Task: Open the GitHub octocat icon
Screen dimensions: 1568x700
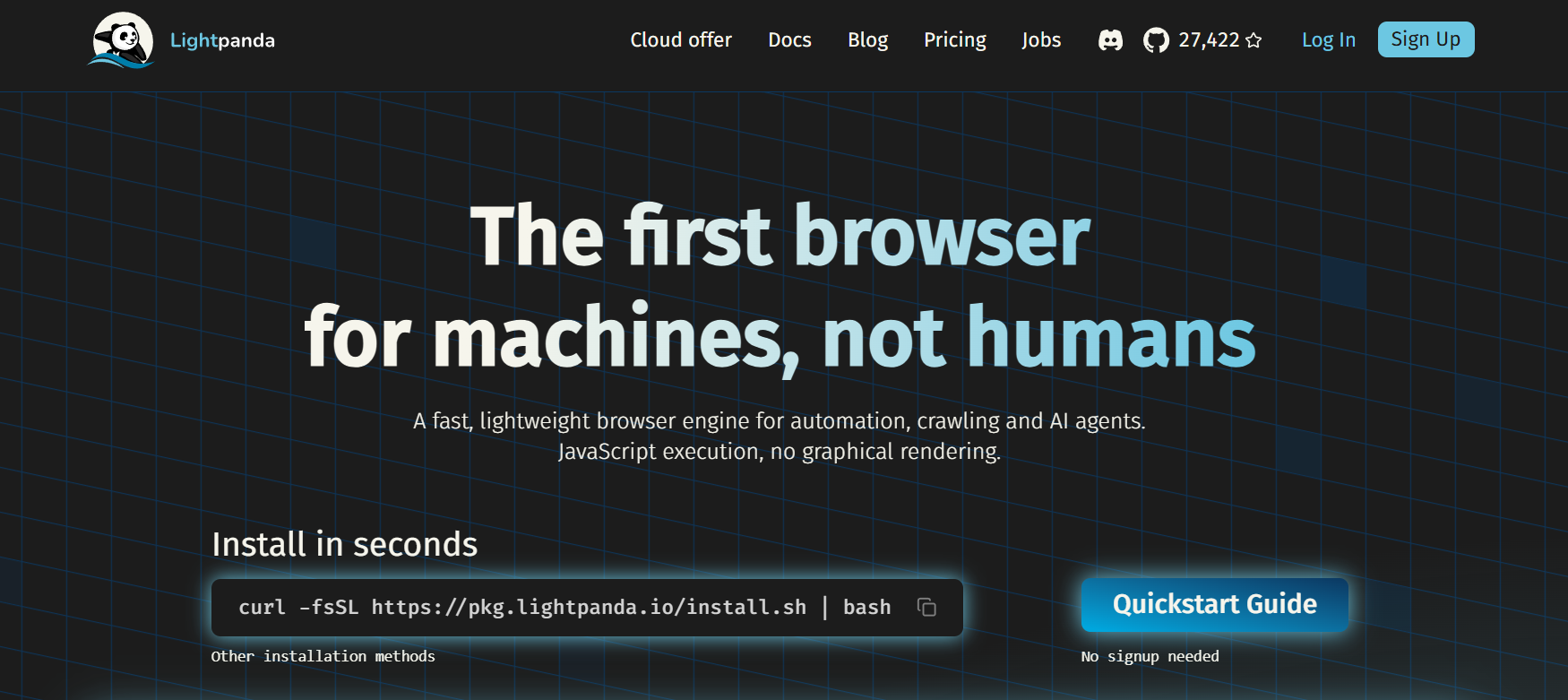Action: 1156,40
